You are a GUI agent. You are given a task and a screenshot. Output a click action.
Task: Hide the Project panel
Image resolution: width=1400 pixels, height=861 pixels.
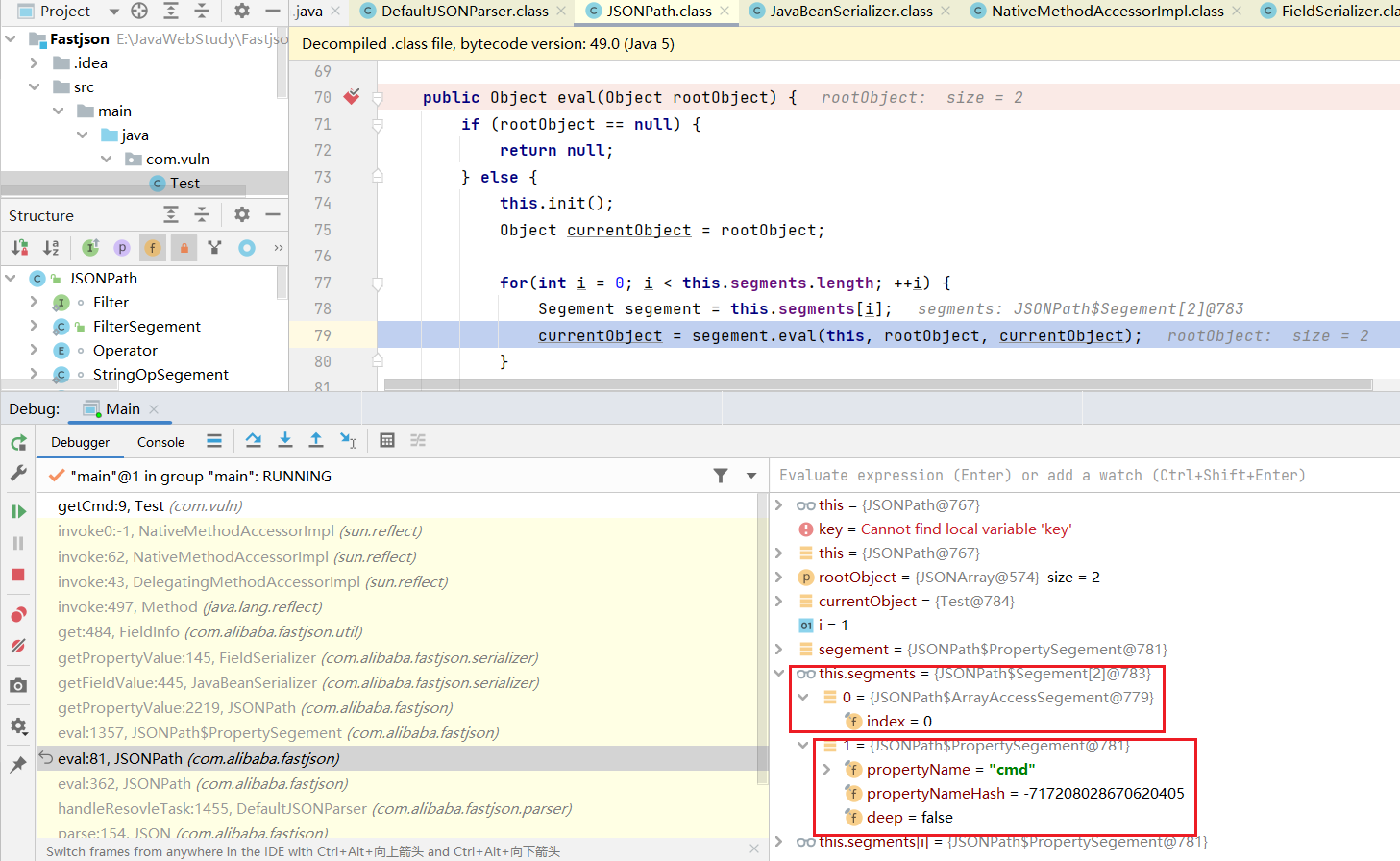tap(273, 11)
